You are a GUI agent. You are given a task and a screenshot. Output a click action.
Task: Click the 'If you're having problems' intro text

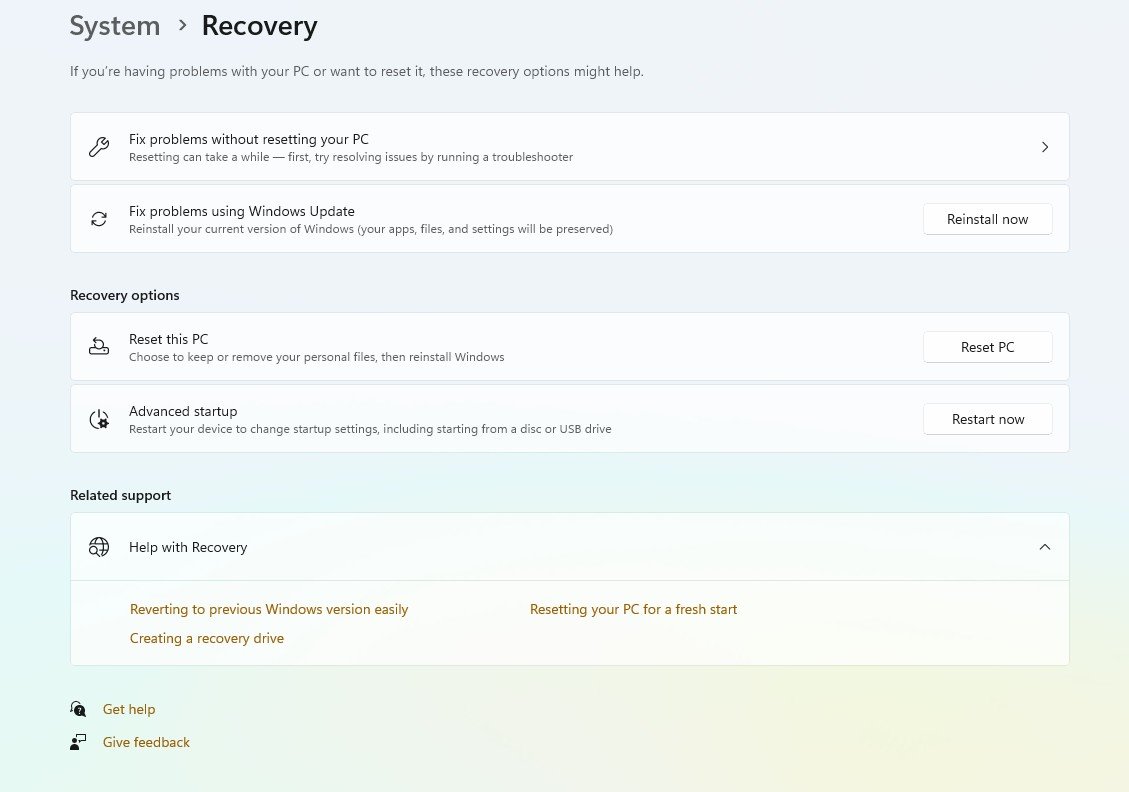[x=356, y=71]
